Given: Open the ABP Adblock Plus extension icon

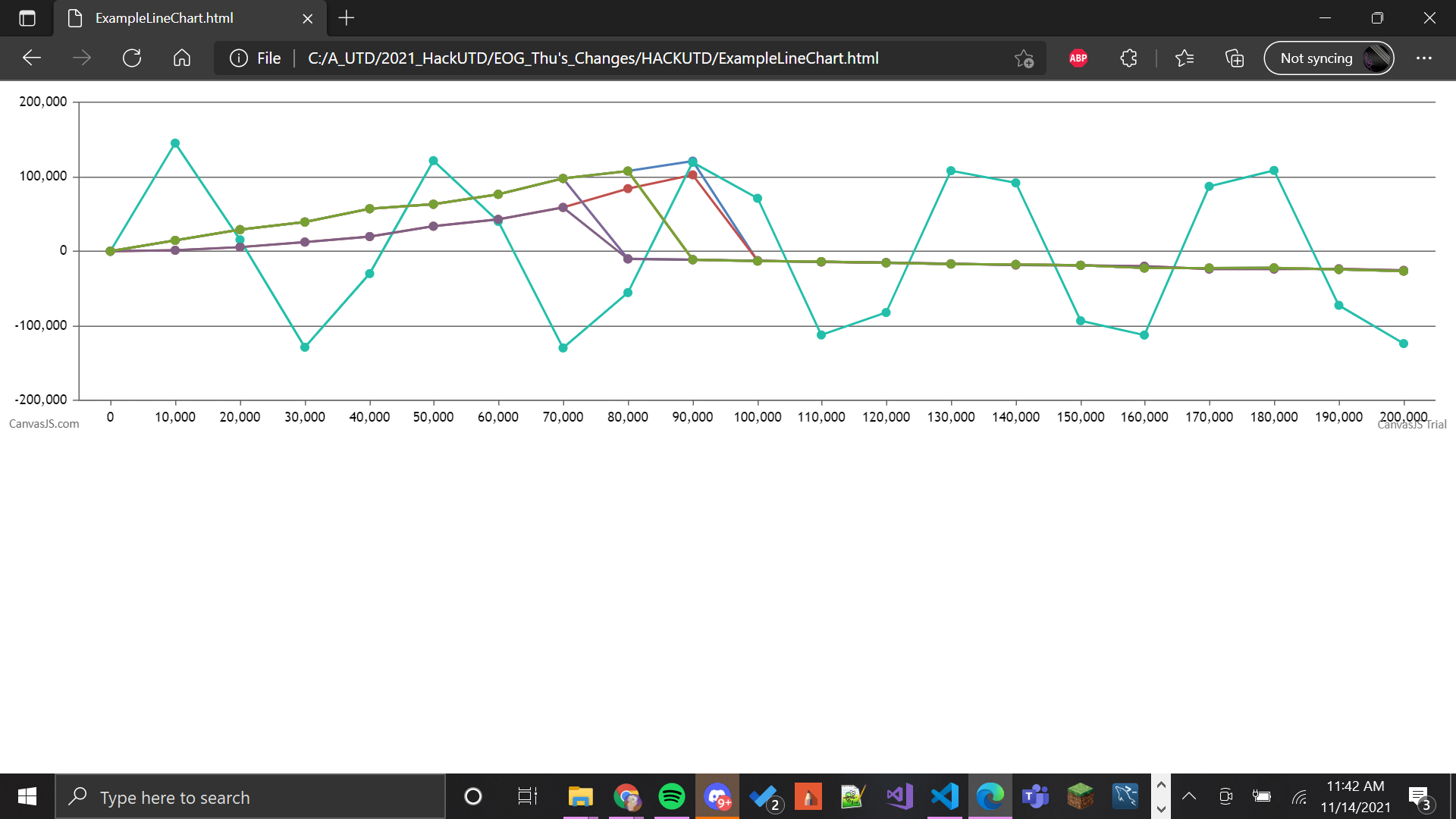Looking at the screenshot, I should coord(1078,58).
